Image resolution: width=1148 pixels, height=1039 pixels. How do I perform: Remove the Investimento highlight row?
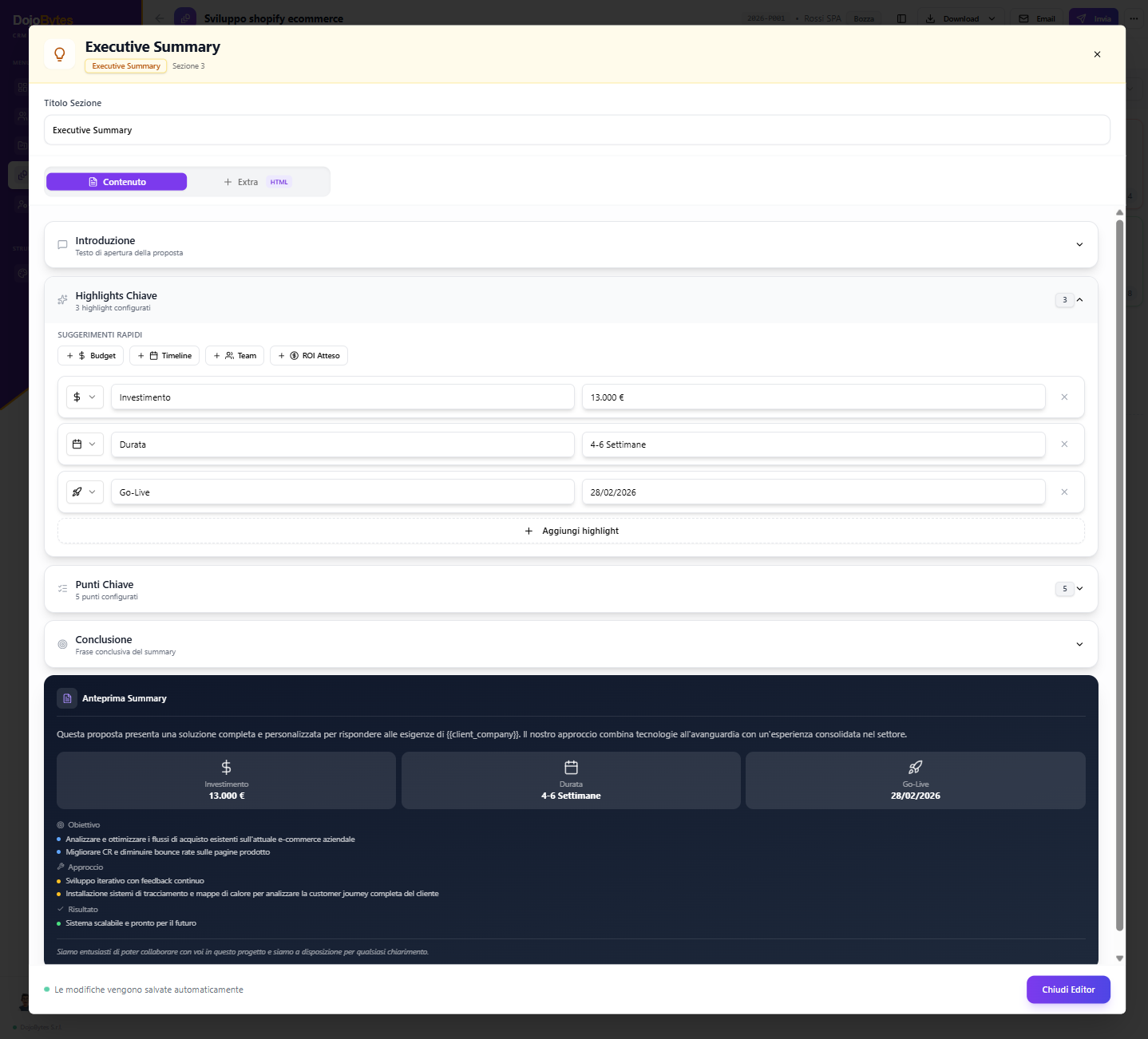click(1064, 397)
